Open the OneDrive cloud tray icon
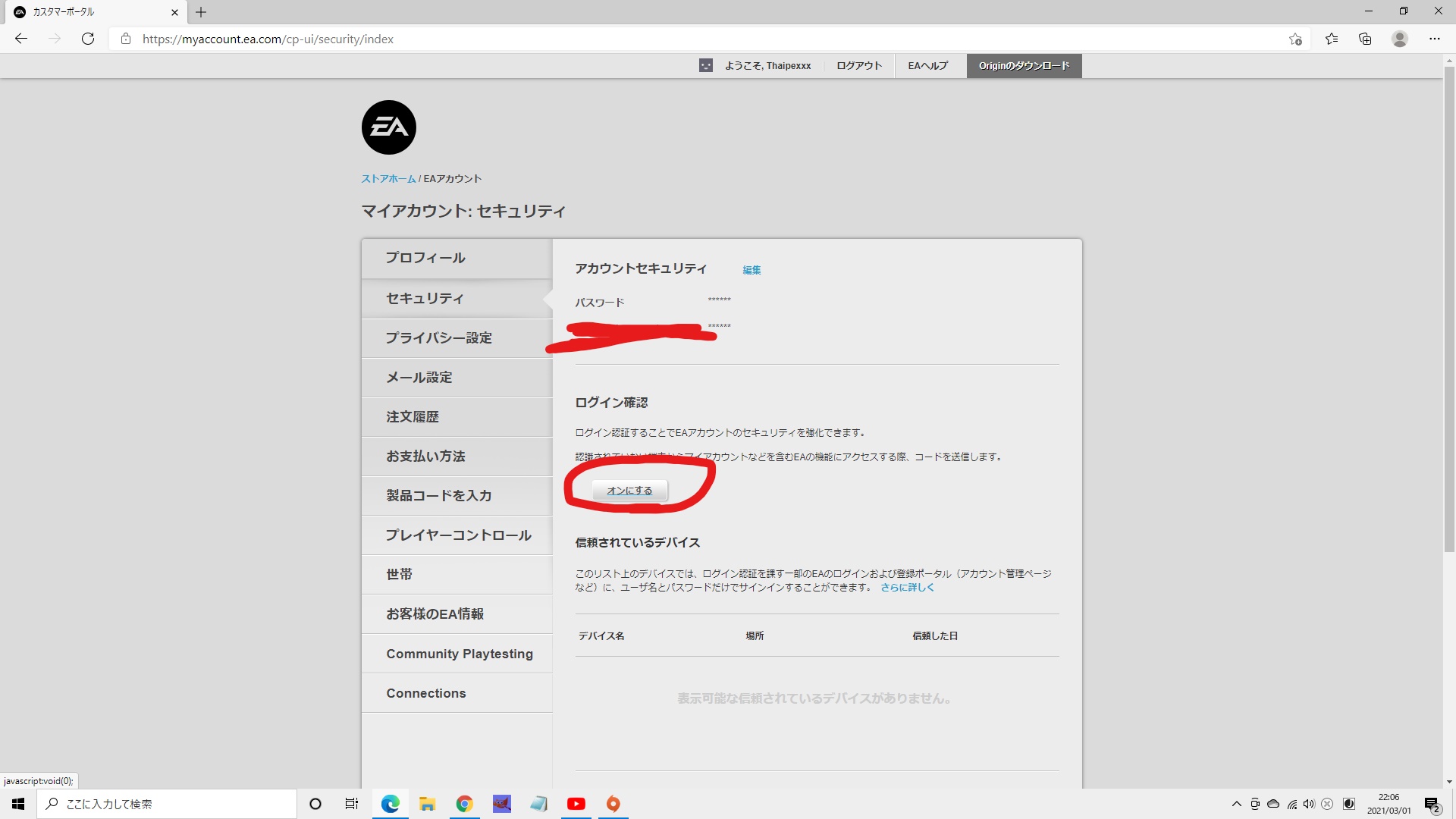Viewport: 1456px width, 819px height. [x=1273, y=804]
